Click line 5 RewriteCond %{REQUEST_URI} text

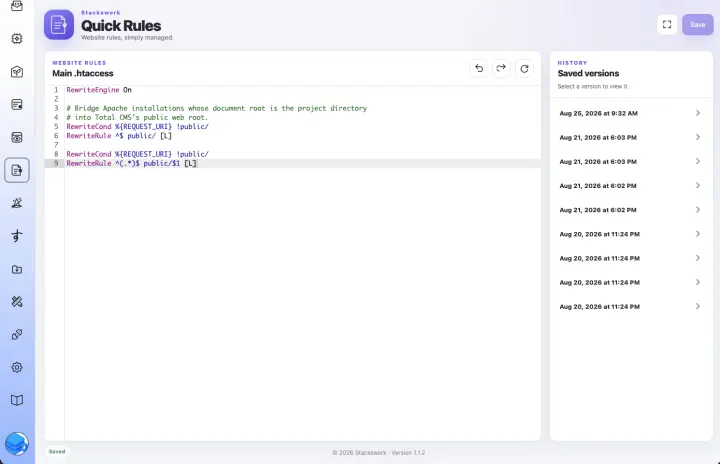click(137, 126)
